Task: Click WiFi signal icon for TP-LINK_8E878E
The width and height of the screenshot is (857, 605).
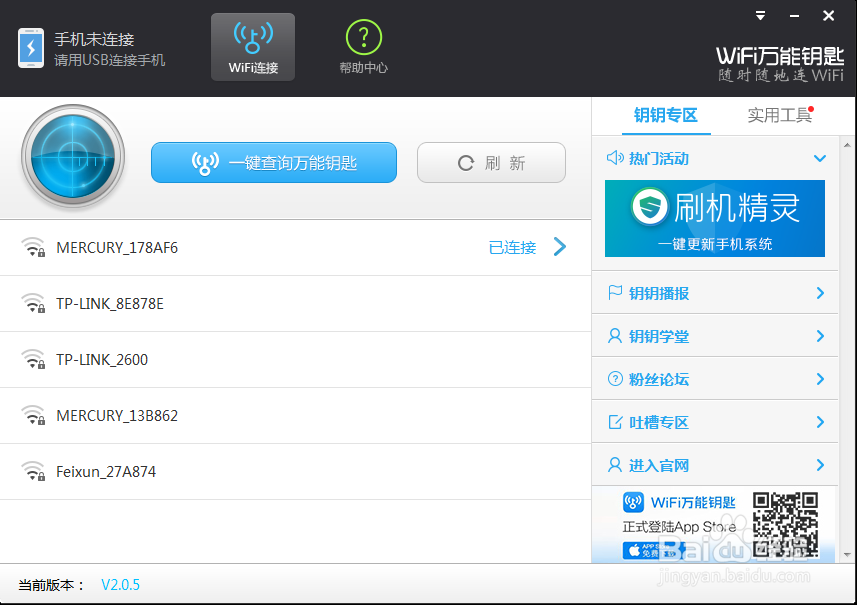Action: coord(33,303)
